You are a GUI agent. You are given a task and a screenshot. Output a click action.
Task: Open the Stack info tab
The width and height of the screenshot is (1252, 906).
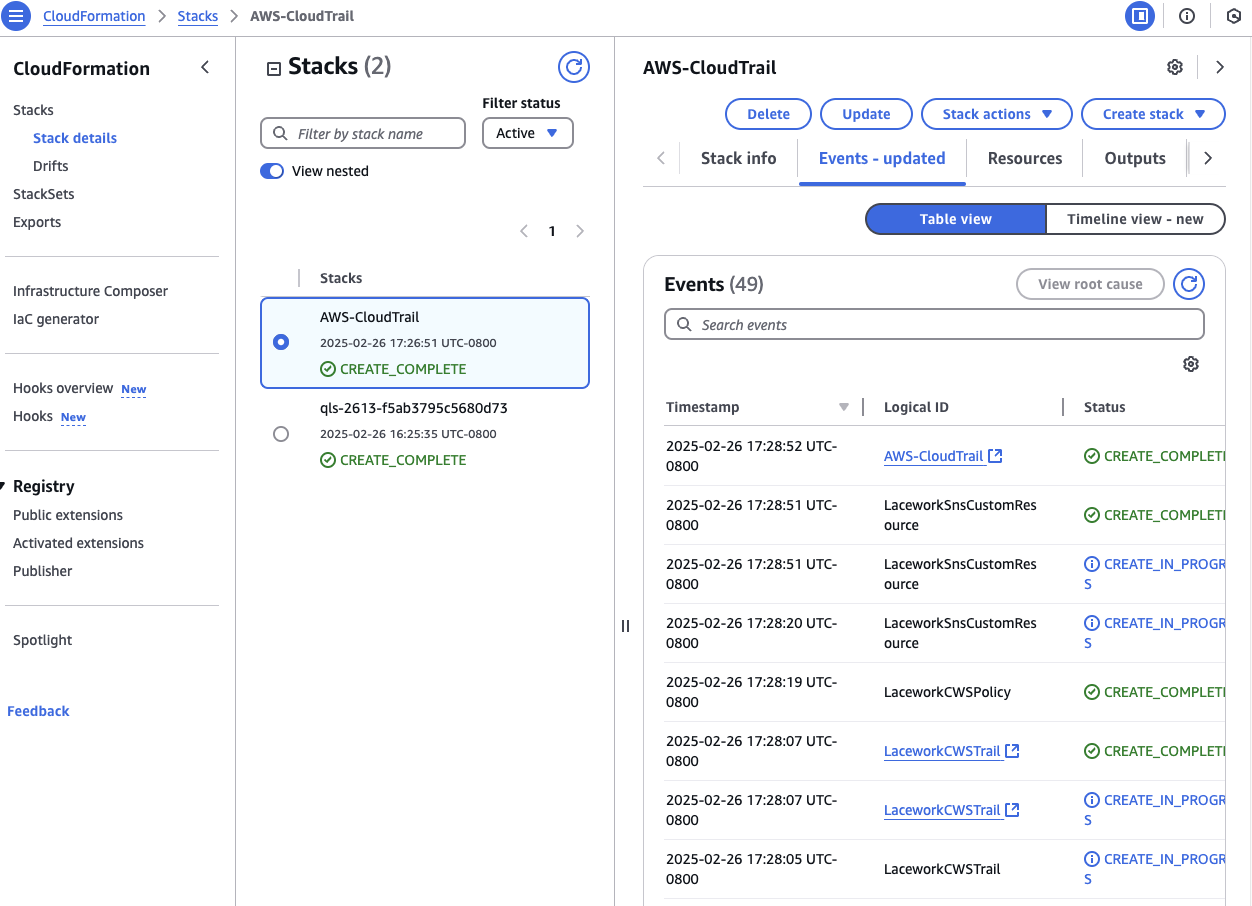point(738,158)
